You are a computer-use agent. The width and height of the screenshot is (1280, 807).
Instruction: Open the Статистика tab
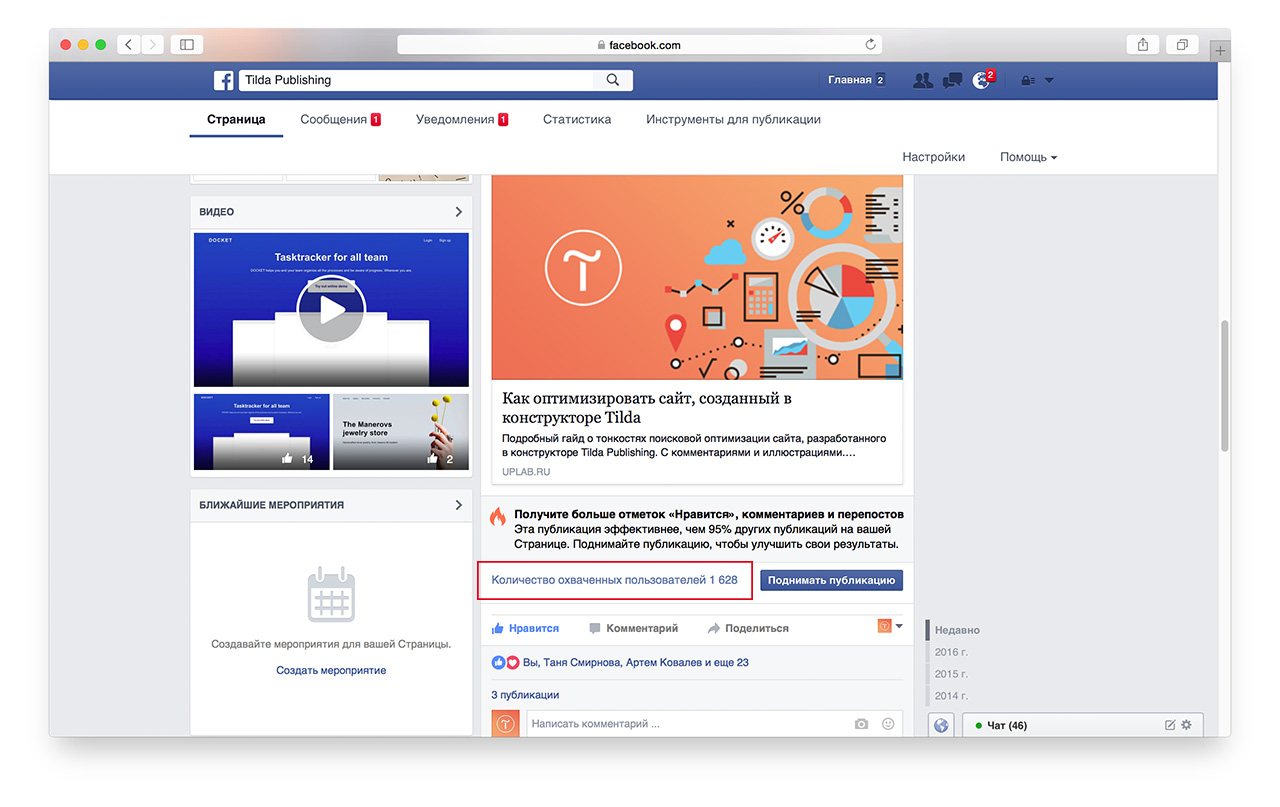577,119
